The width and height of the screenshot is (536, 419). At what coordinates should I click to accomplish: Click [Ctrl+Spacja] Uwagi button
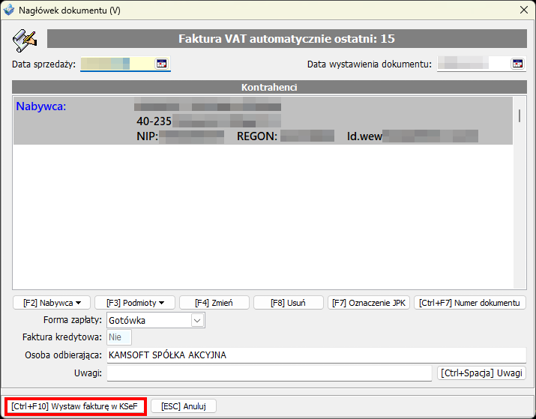coord(481,373)
